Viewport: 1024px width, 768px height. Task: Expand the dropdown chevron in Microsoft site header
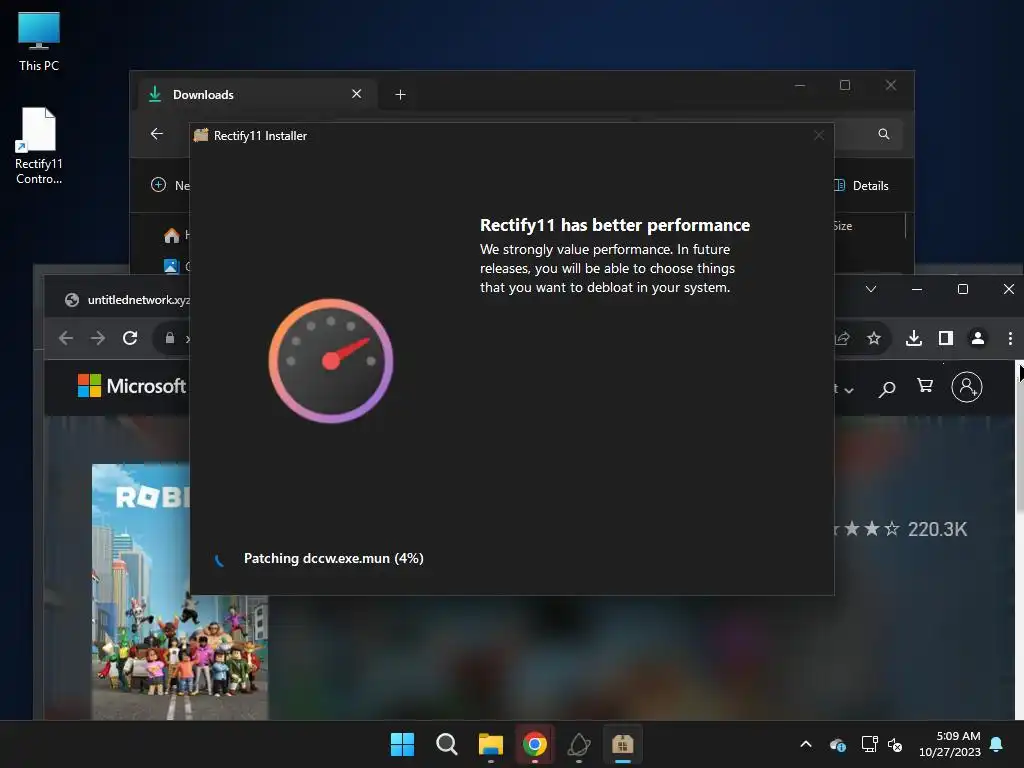point(848,391)
